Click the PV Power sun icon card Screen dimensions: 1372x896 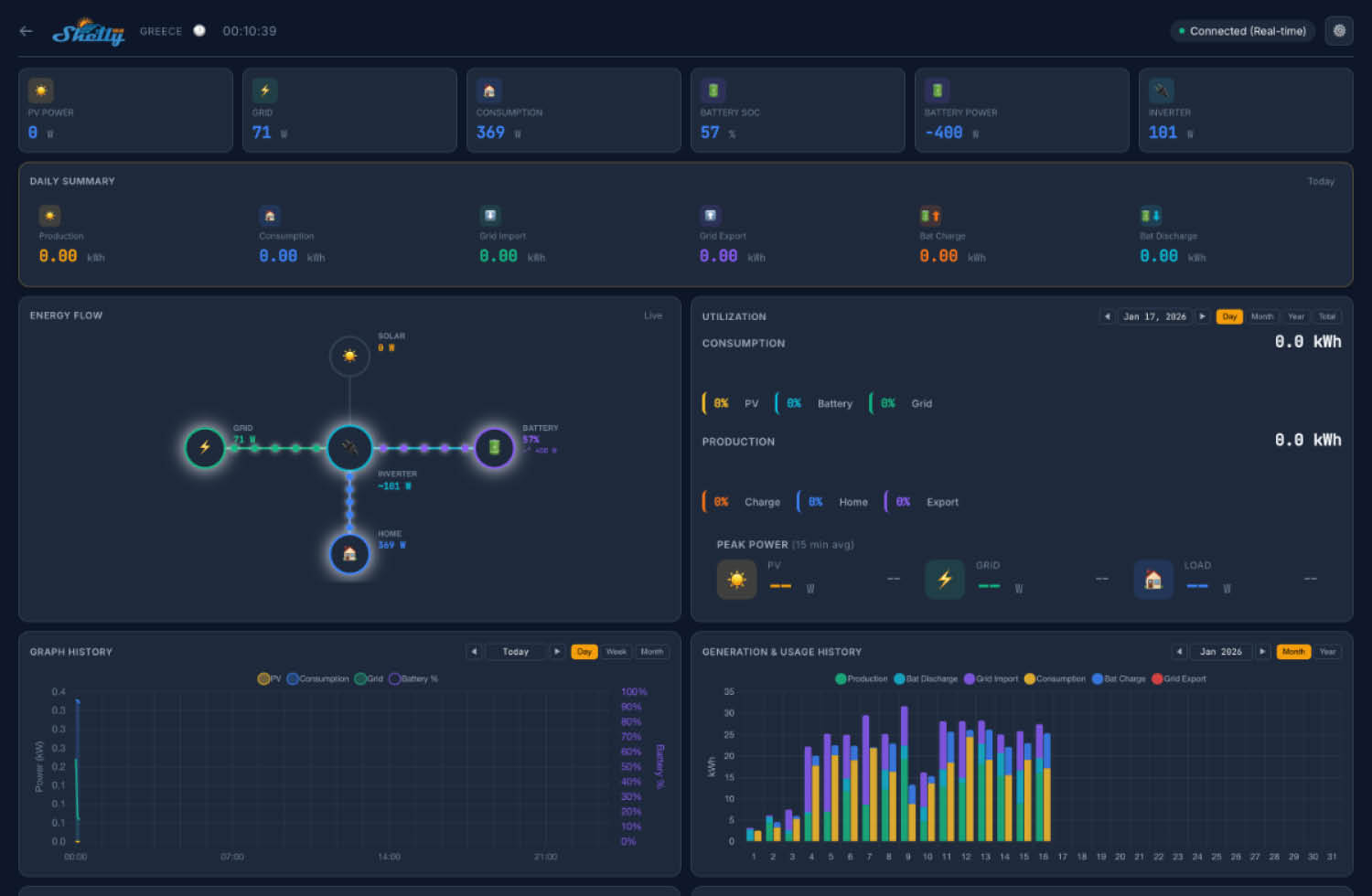click(41, 91)
